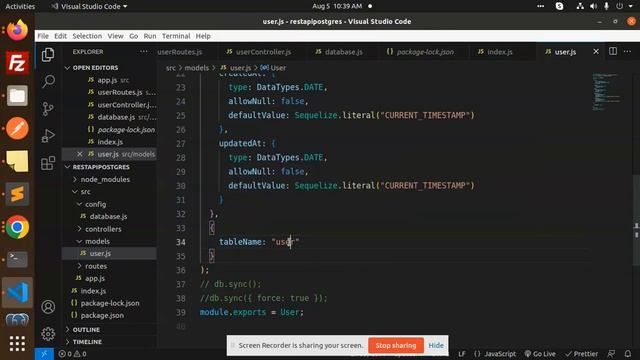Open the Run menu

click(150, 36)
